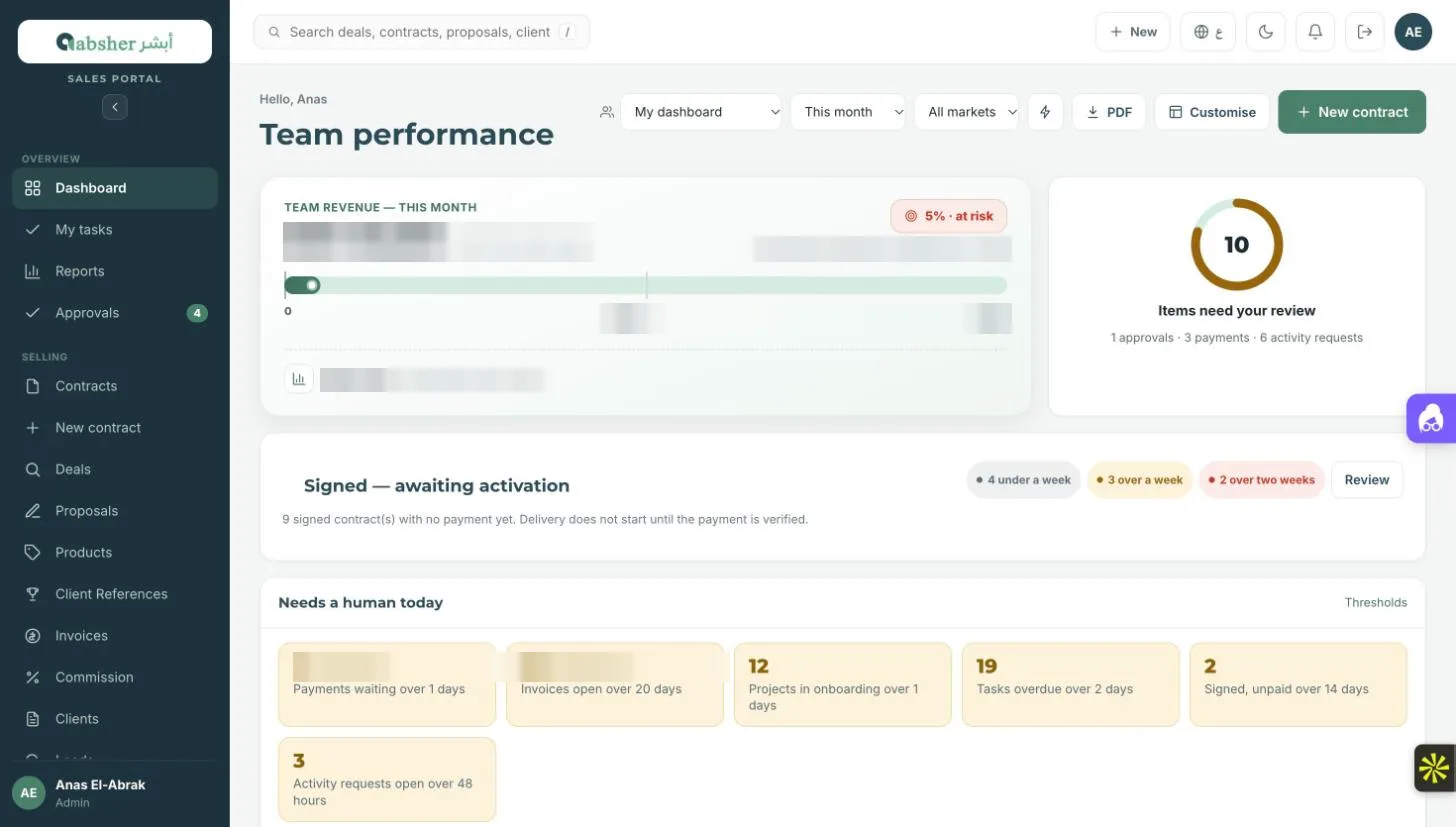Open the purple assistant widget

(1431, 419)
